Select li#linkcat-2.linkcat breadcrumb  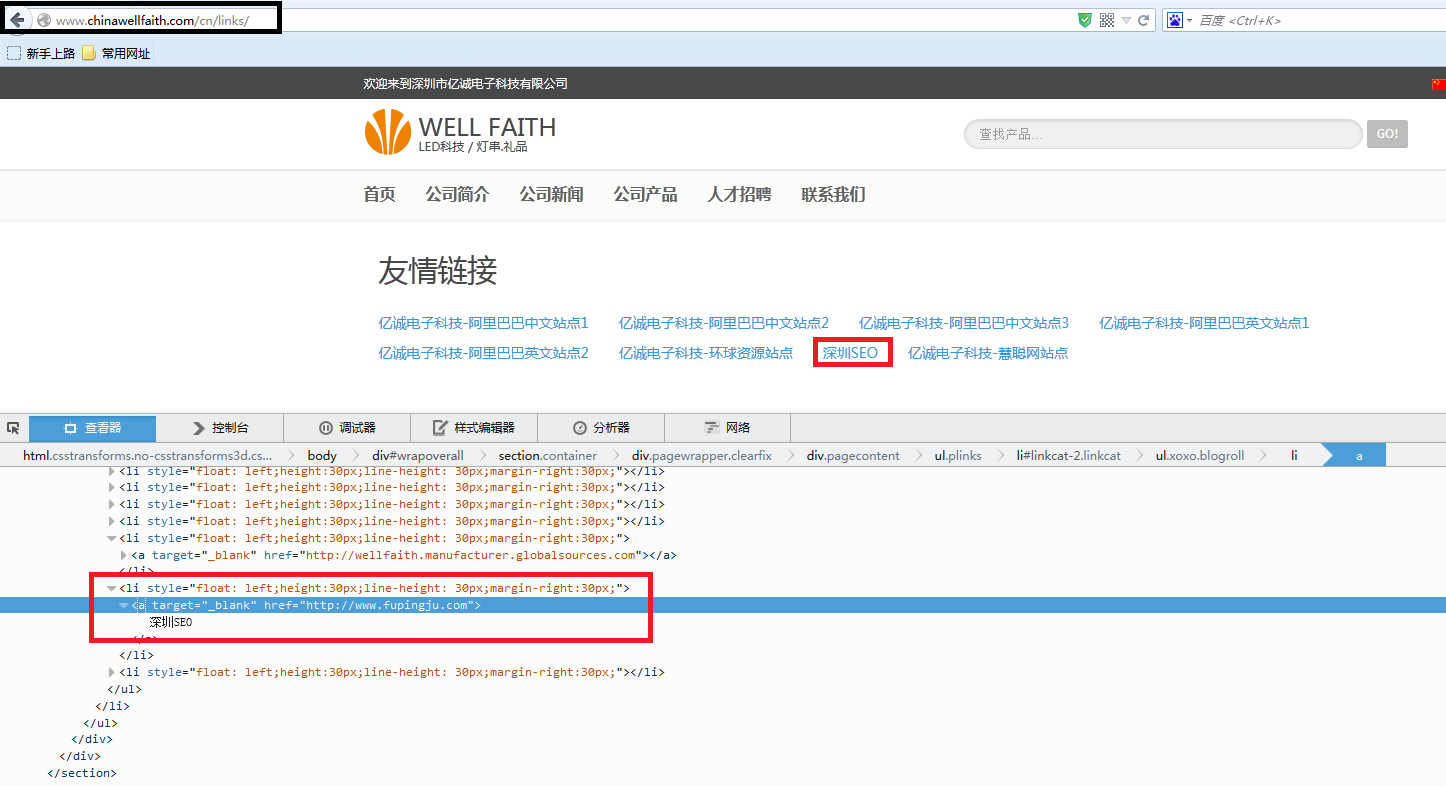1068,455
